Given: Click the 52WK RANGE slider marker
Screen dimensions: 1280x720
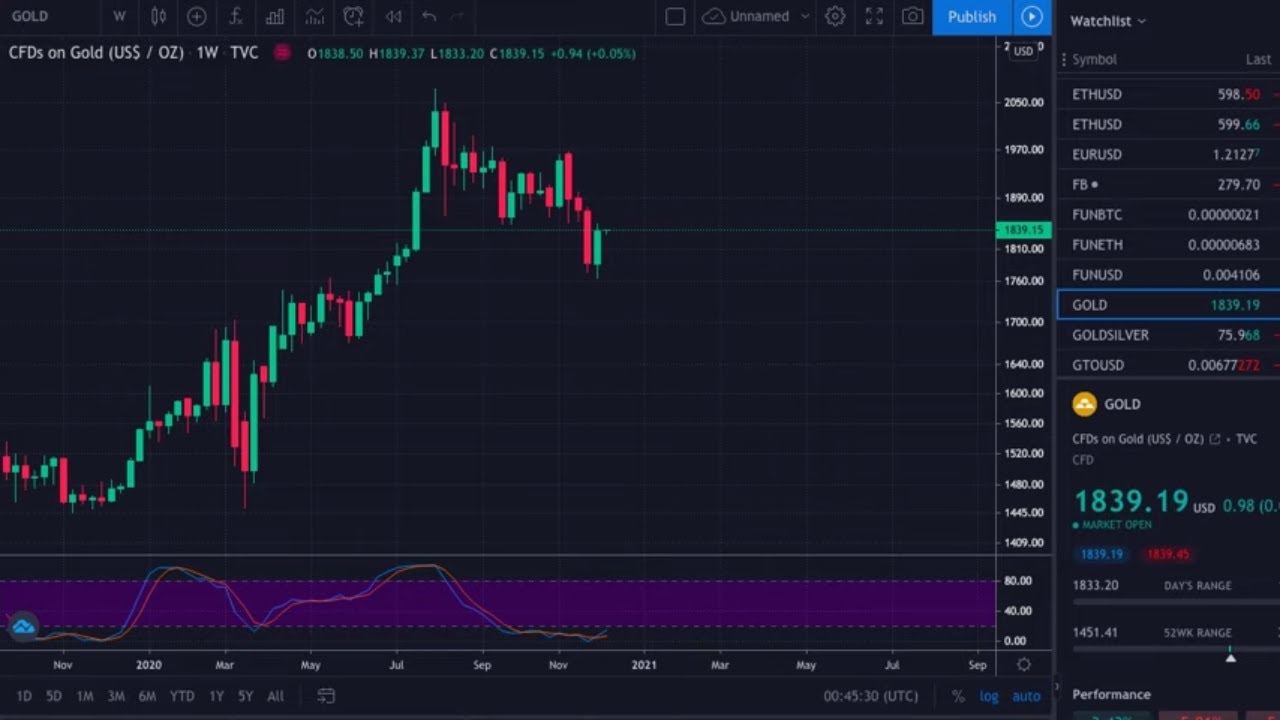Looking at the screenshot, I should 1230,656.
